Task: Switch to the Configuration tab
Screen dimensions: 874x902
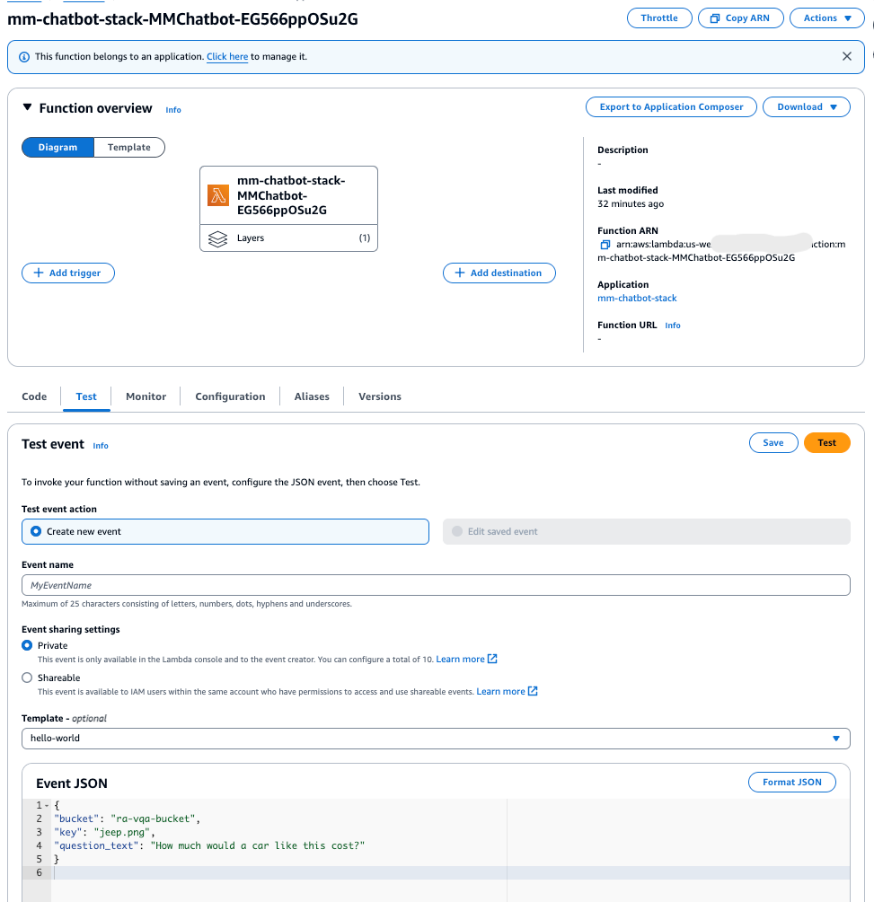Action: [230, 397]
